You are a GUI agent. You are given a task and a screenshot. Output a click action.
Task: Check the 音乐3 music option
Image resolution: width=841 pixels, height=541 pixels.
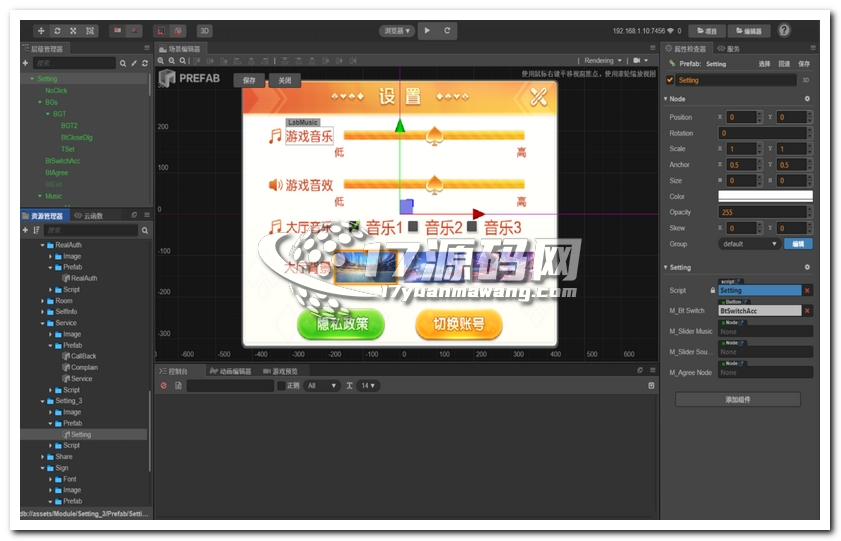coord(472,226)
